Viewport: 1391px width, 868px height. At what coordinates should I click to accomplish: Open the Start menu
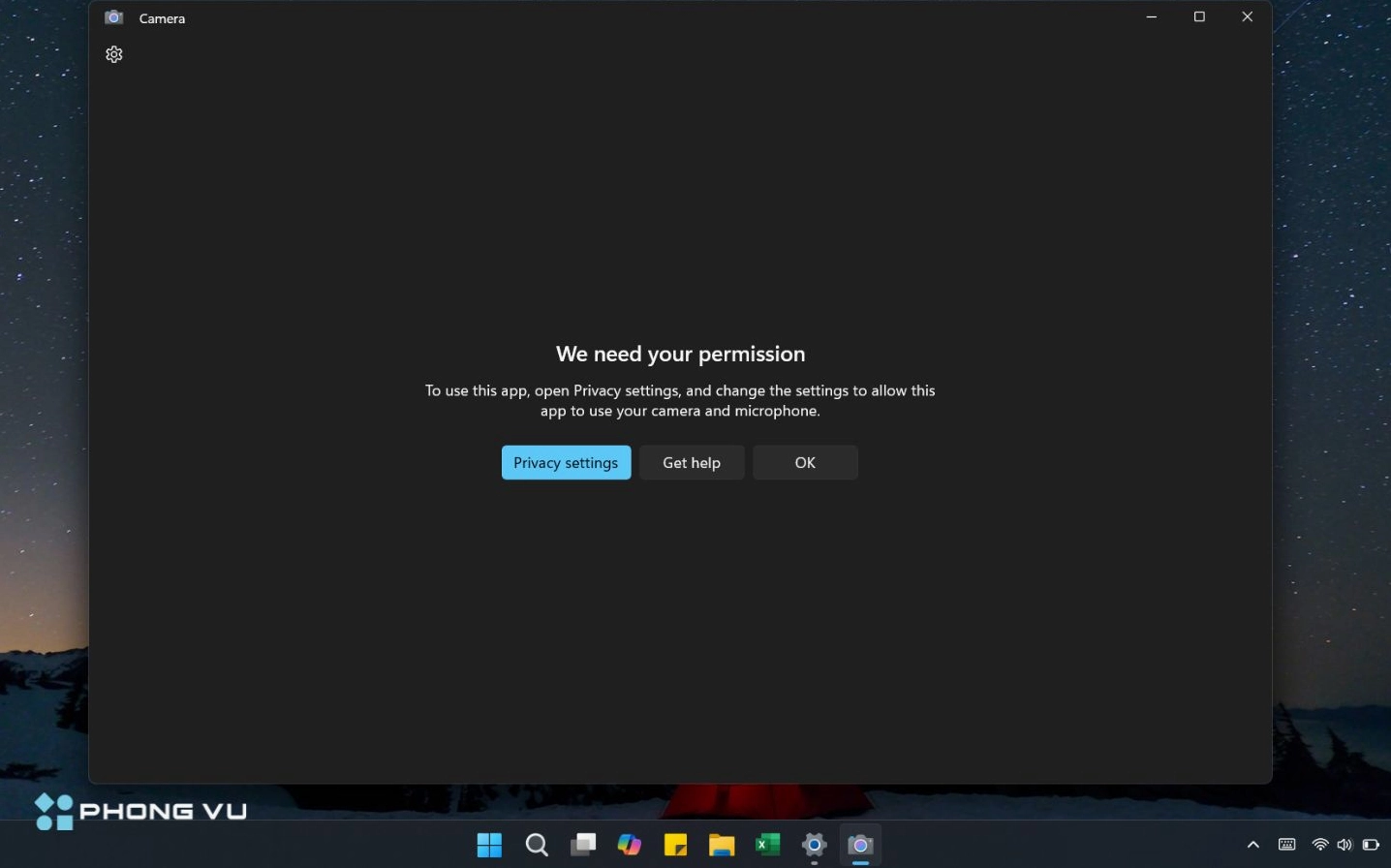[x=489, y=845]
